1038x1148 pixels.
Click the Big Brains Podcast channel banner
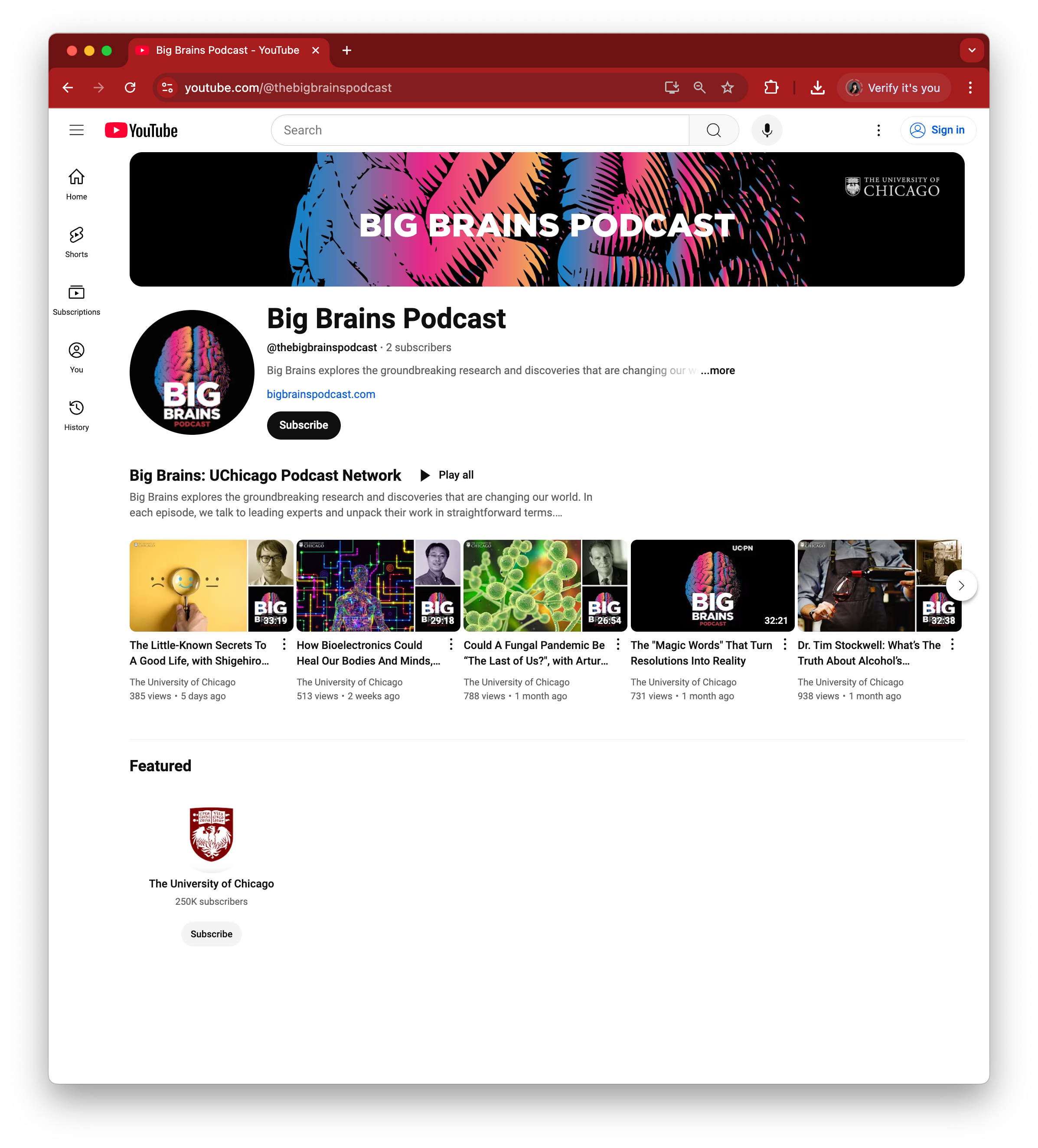[x=547, y=219]
